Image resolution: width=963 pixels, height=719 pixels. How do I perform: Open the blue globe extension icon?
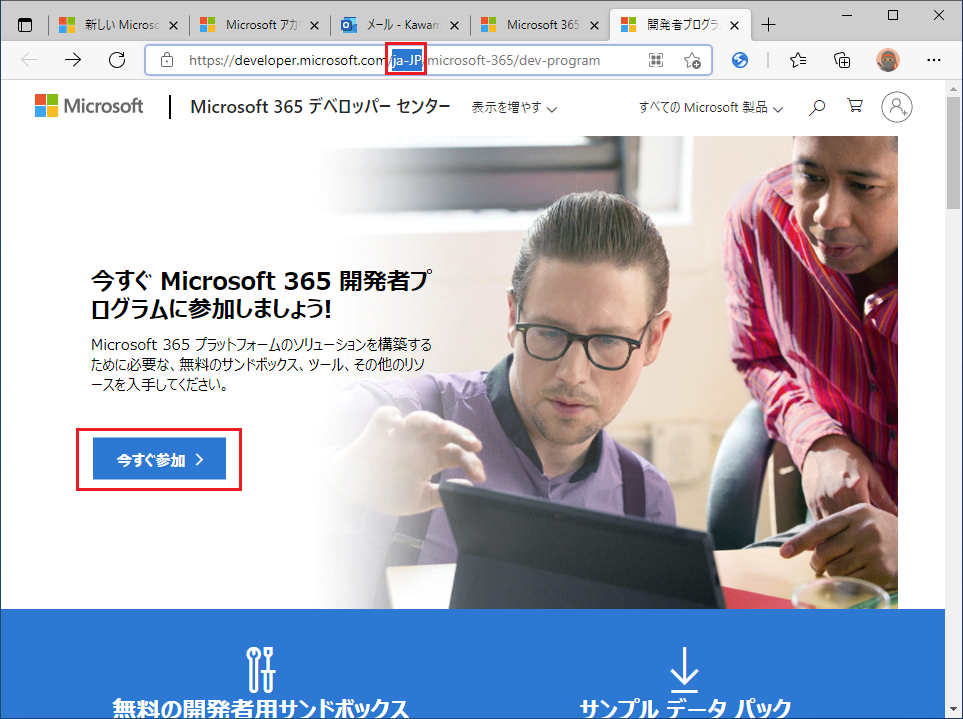coord(740,60)
